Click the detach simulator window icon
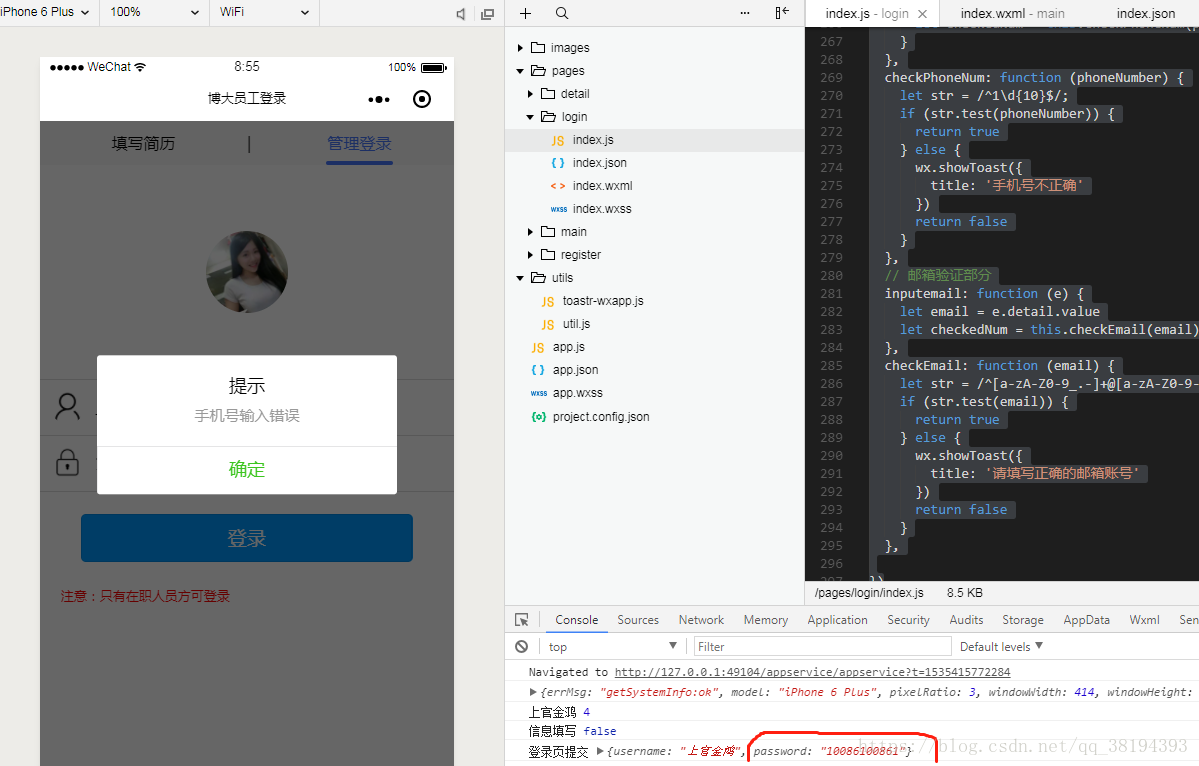 coord(488,14)
